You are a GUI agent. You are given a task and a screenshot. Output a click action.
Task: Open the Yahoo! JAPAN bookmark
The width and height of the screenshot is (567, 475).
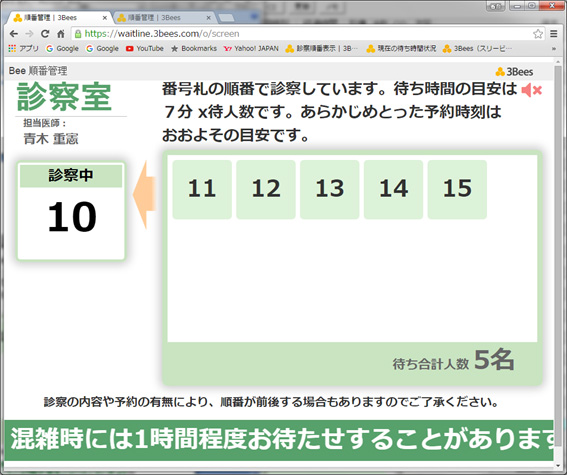pyautogui.click(x=251, y=48)
